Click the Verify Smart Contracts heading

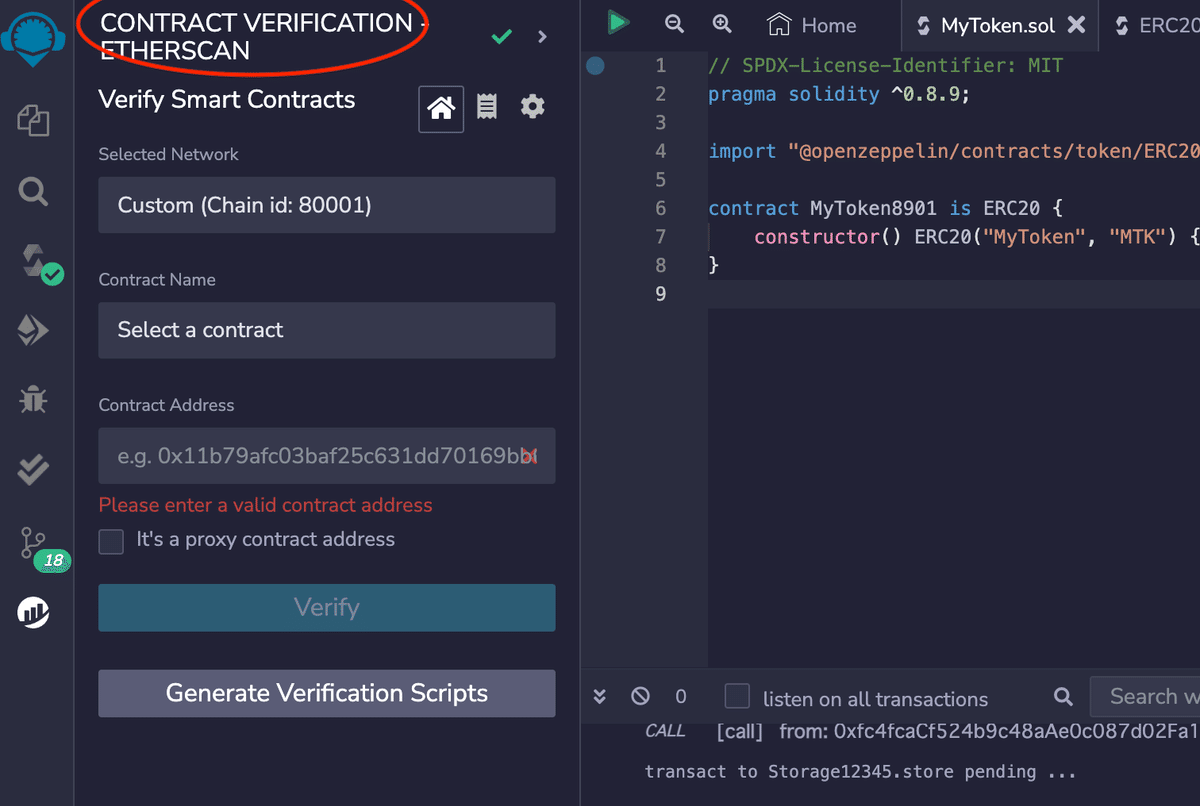click(227, 100)
